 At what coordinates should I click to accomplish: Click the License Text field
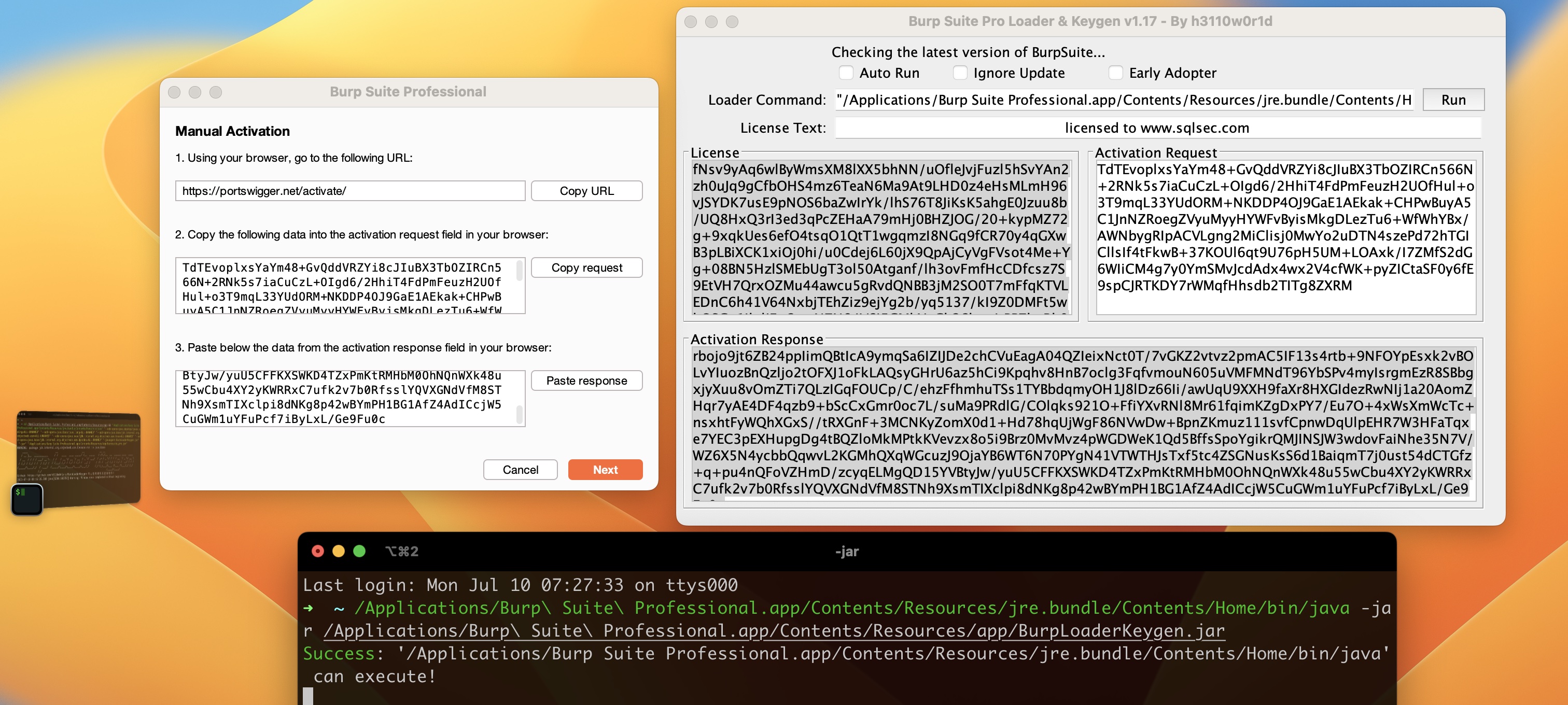tap(1157, 128)
